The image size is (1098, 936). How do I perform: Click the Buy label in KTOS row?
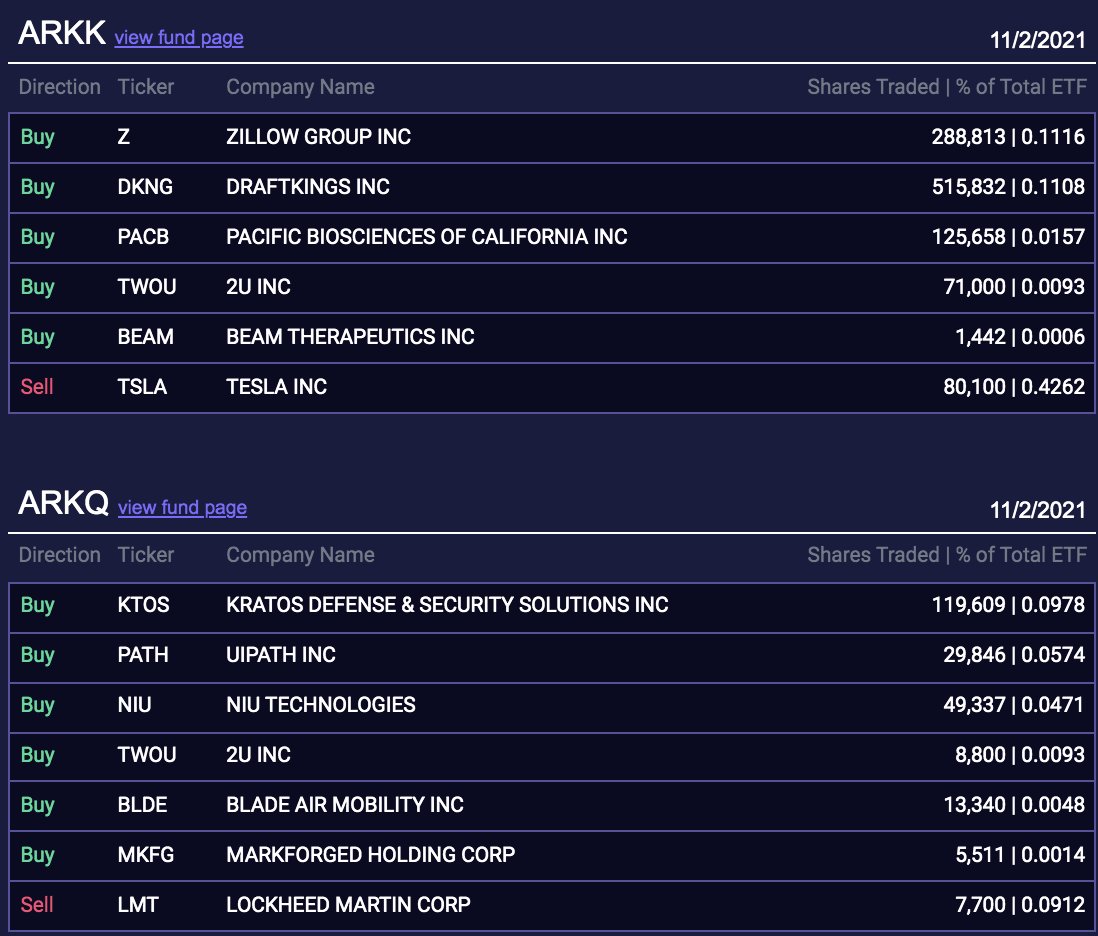pos(38,605)
